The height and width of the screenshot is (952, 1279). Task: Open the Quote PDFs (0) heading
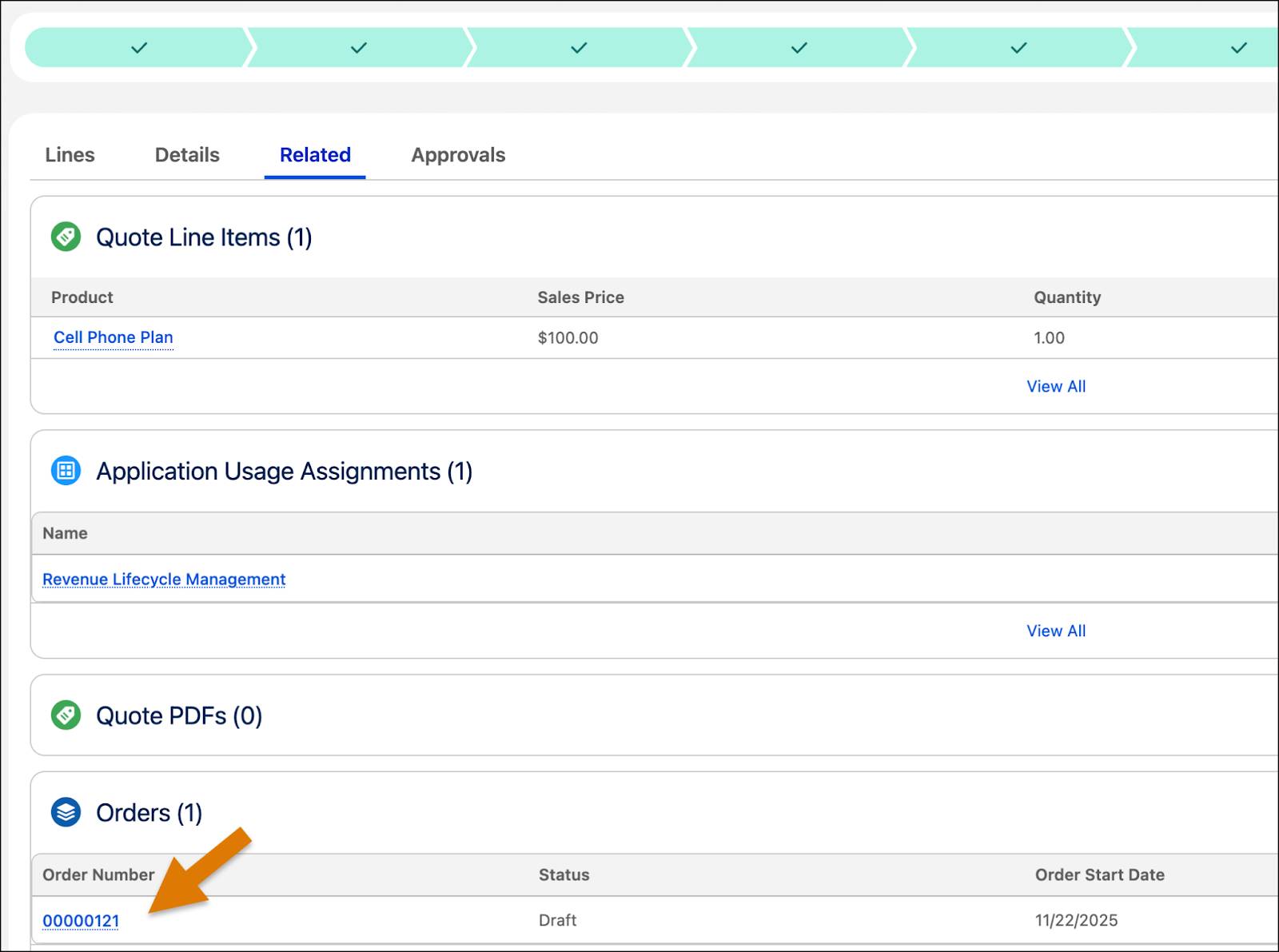pyautogui.click(x=179, y=715)
